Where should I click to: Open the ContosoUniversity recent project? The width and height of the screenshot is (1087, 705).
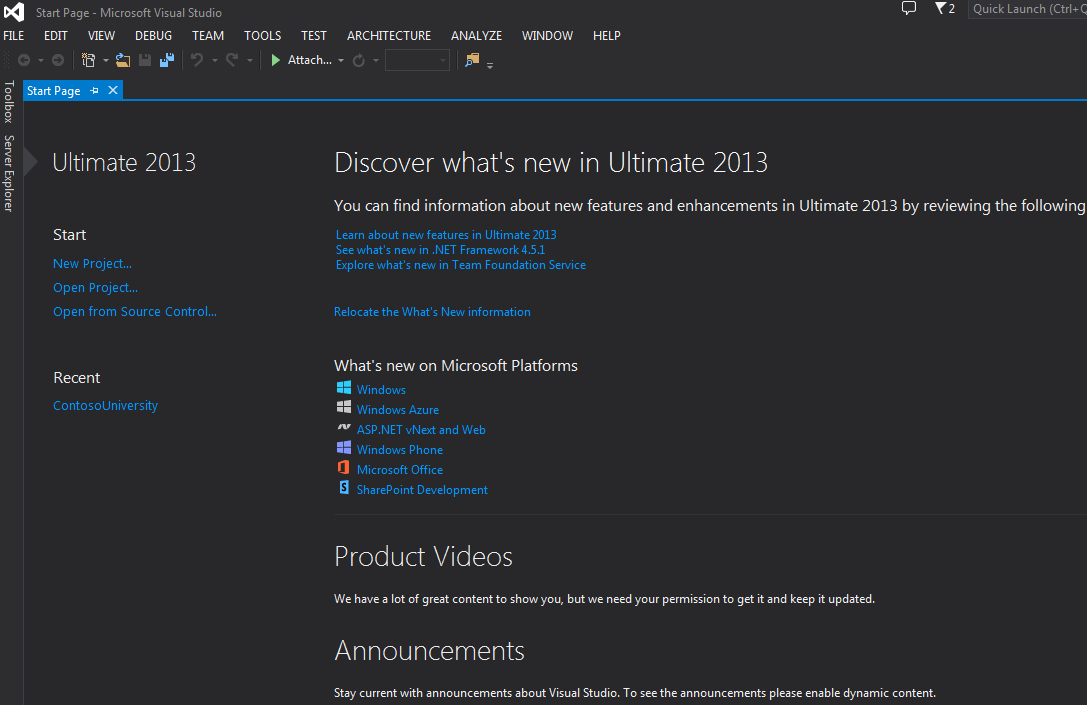[x=105, y=406]
